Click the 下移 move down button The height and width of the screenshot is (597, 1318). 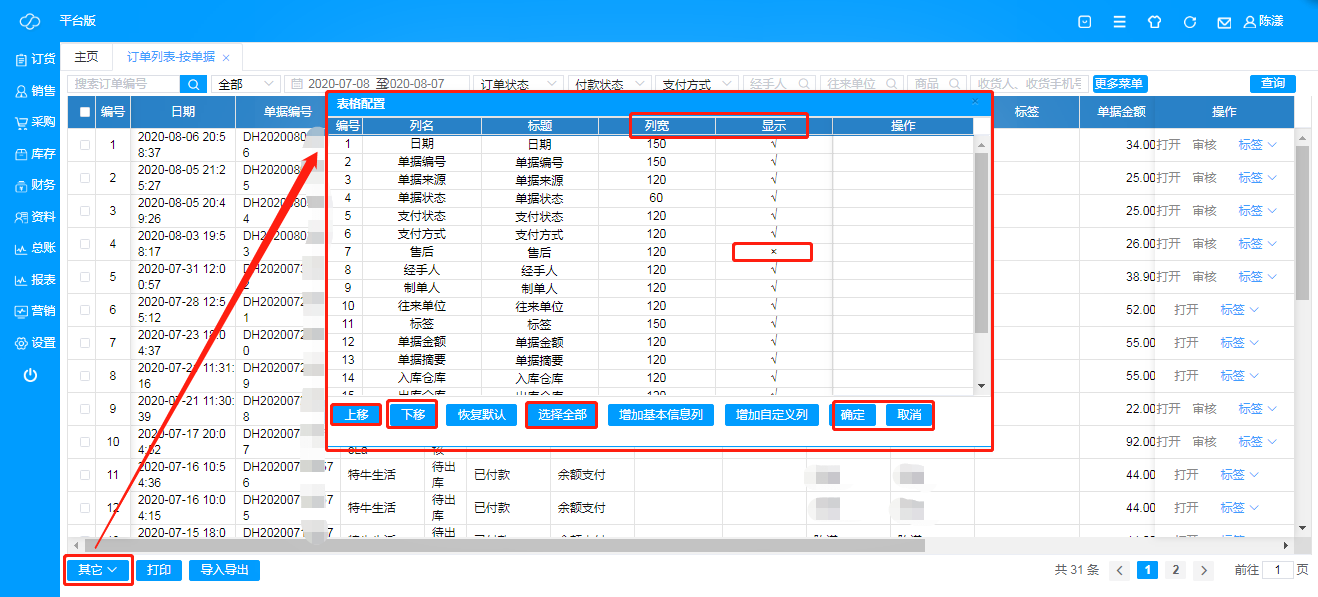412,415
